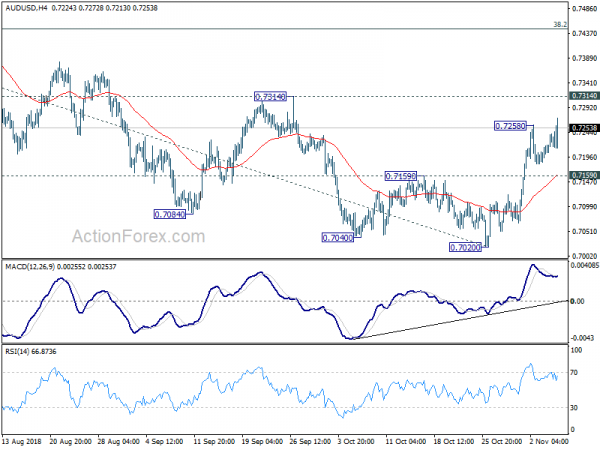Click the 38.2 Fibonacci level label

(x=560, y=24)
